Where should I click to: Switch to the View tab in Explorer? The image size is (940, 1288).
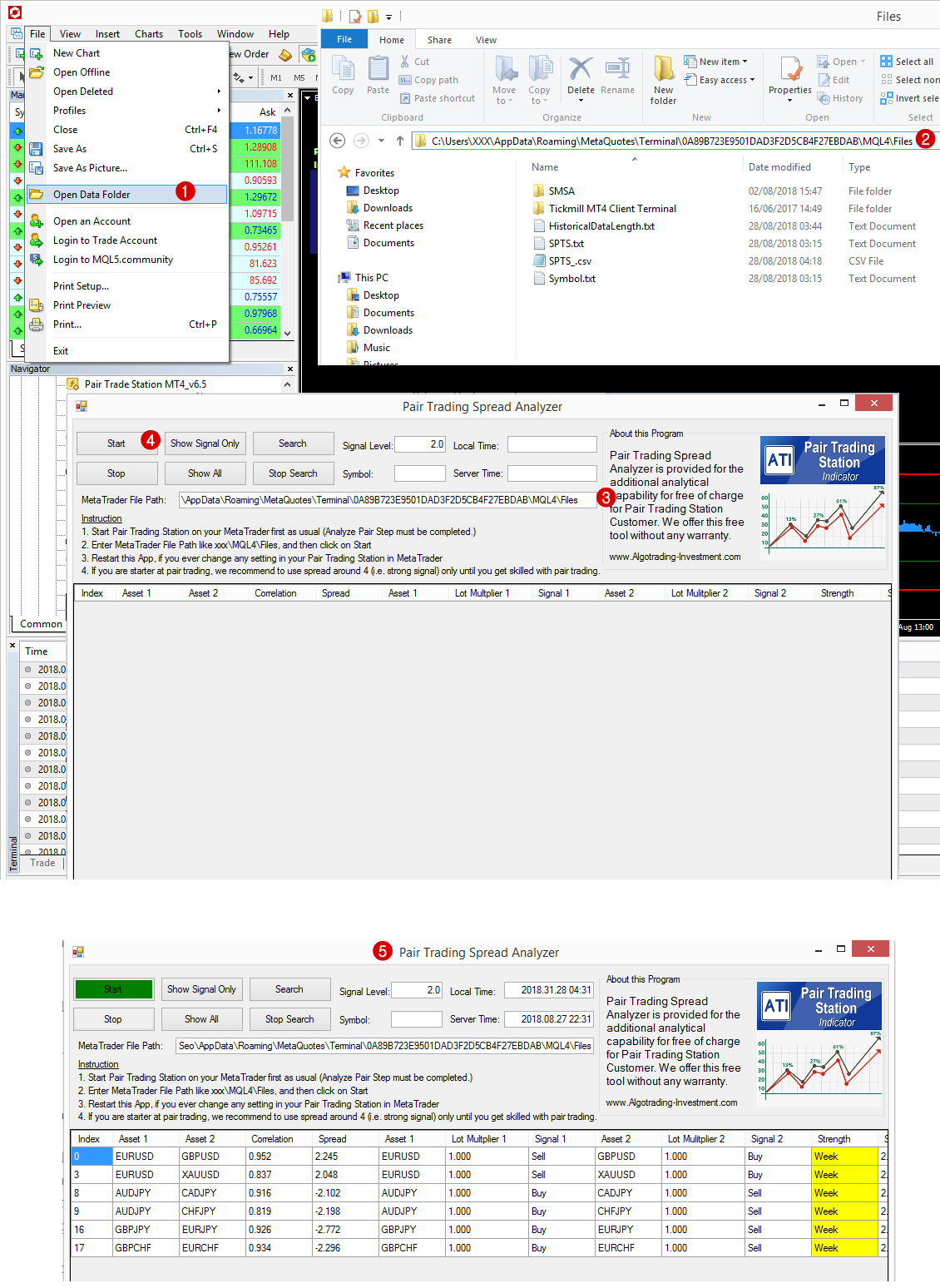pos(486,40)
